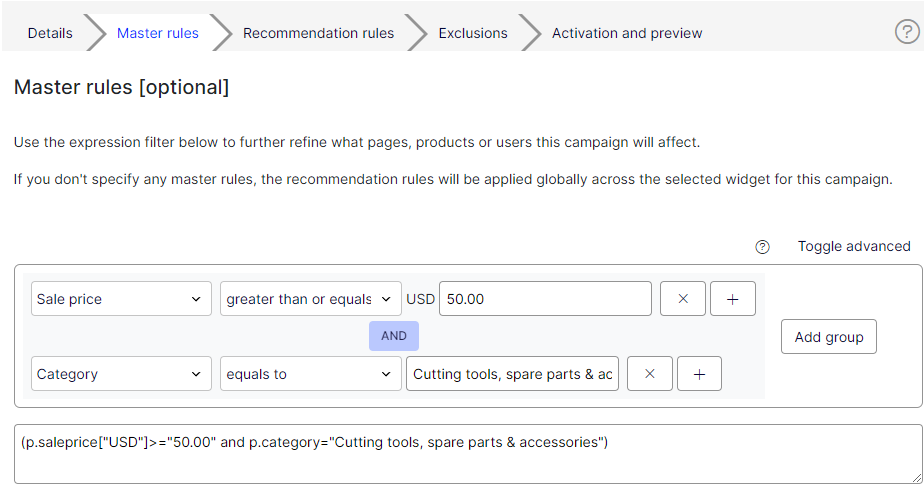Add a rule after the Sale price row
The image size is (924, 485).
click(732, 299)
